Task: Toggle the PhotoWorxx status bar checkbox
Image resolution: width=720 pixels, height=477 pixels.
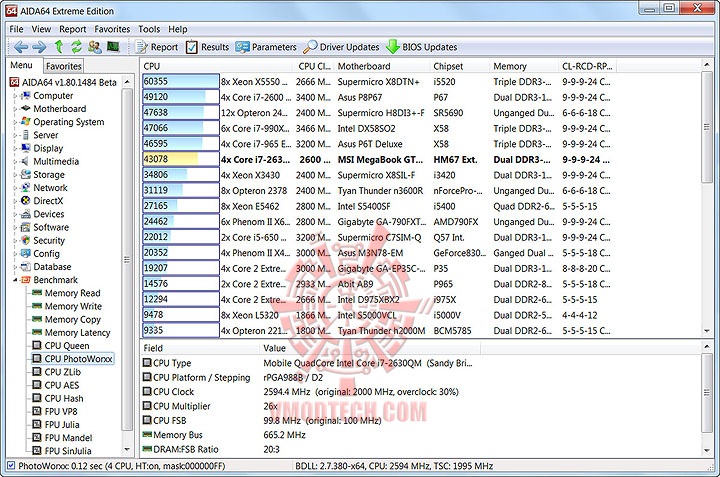Action: [x=11, y=466]
